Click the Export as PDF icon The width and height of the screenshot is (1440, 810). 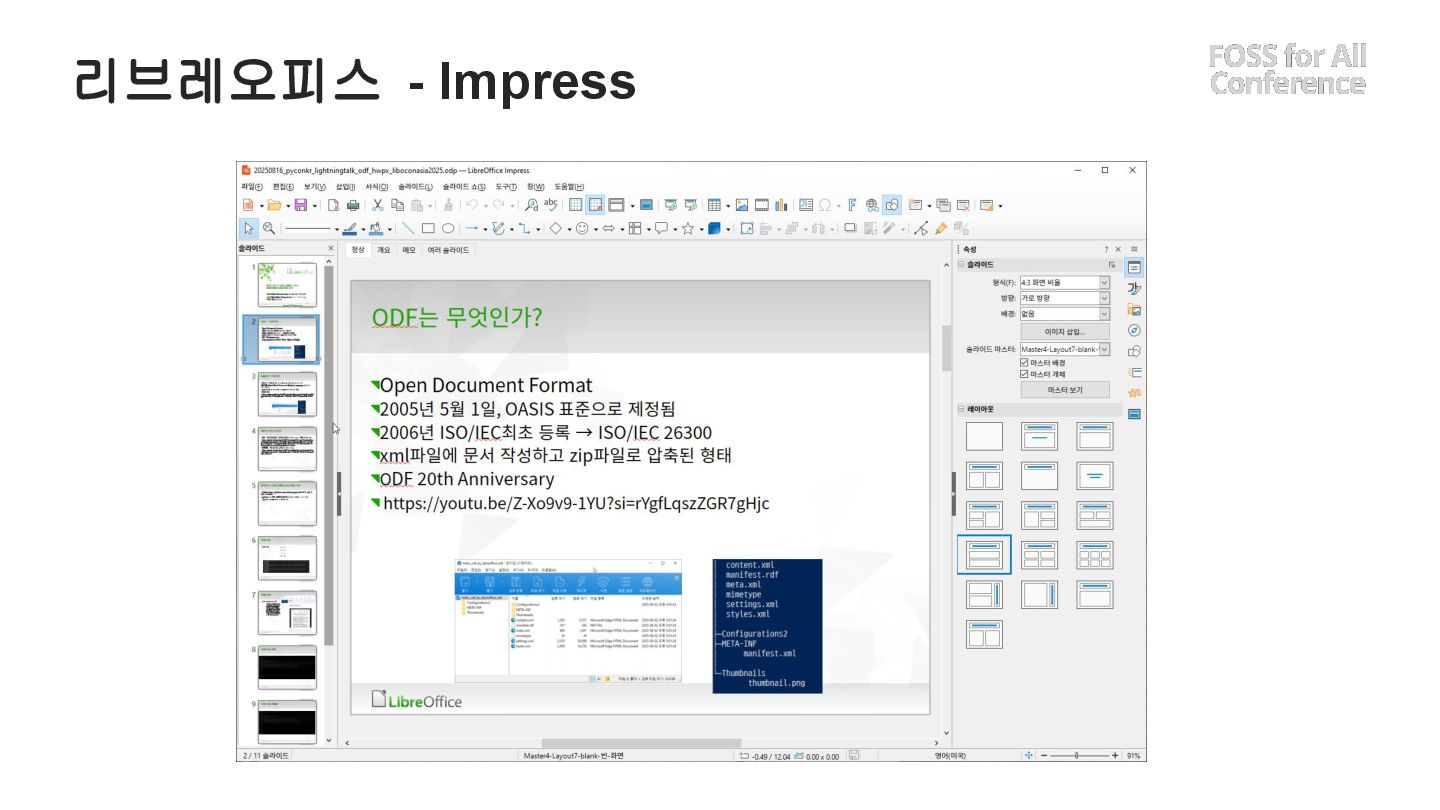333,205
